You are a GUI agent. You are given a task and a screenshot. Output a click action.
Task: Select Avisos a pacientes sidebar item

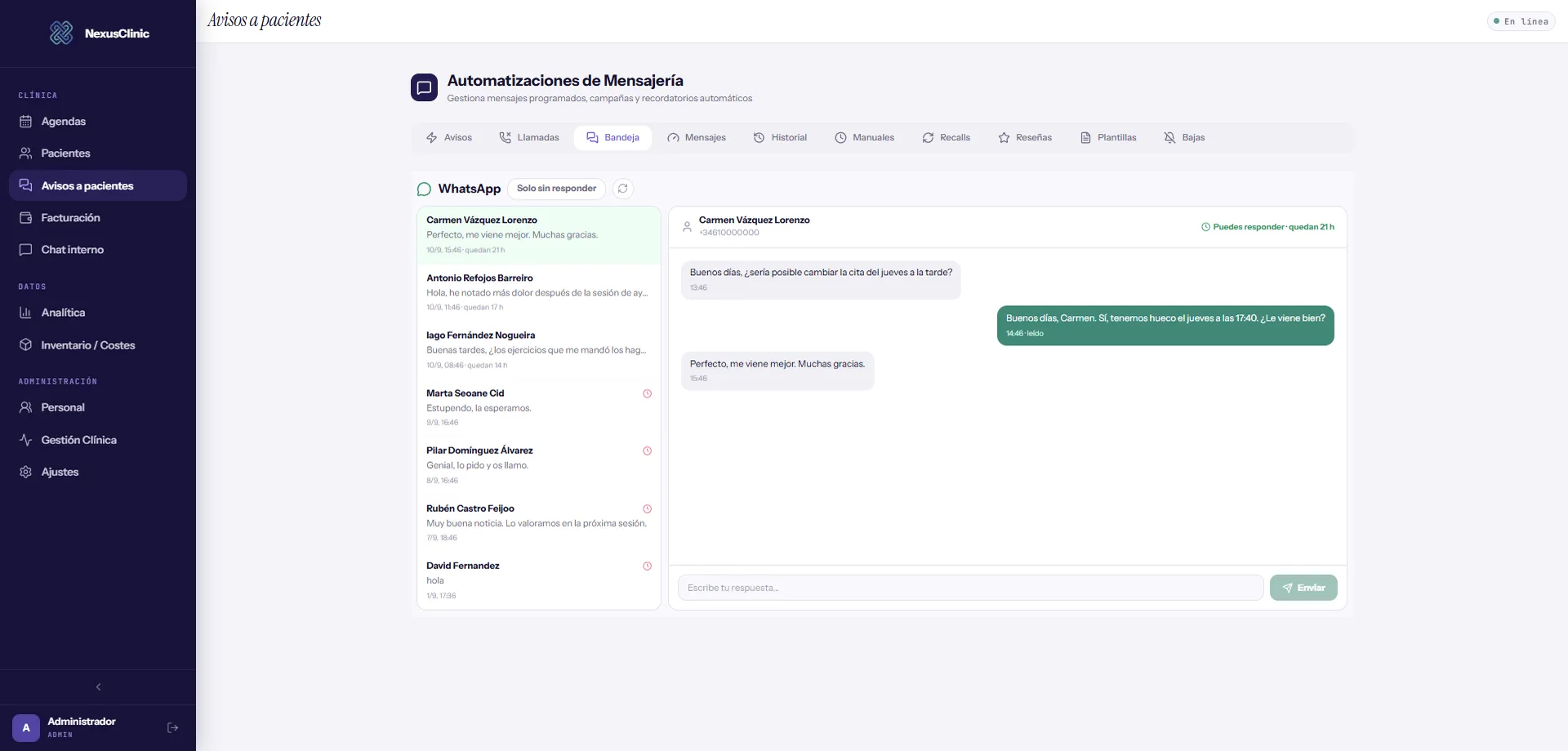click(98, 185)
